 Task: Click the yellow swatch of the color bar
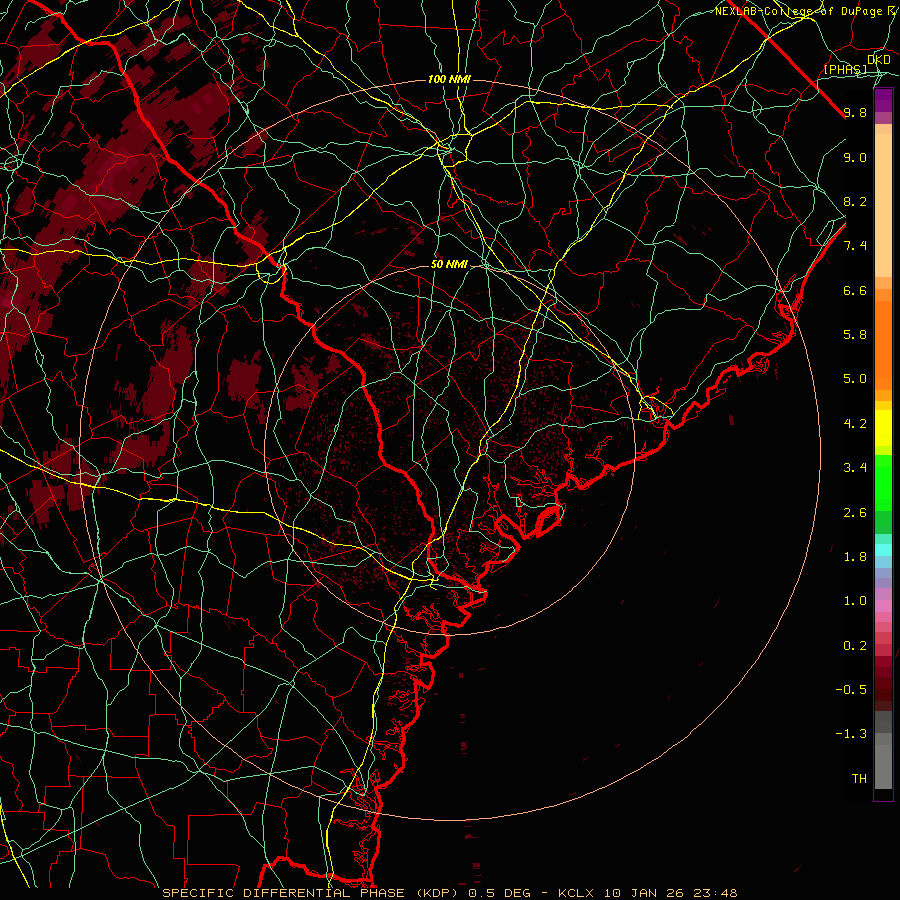coord(883,428)
